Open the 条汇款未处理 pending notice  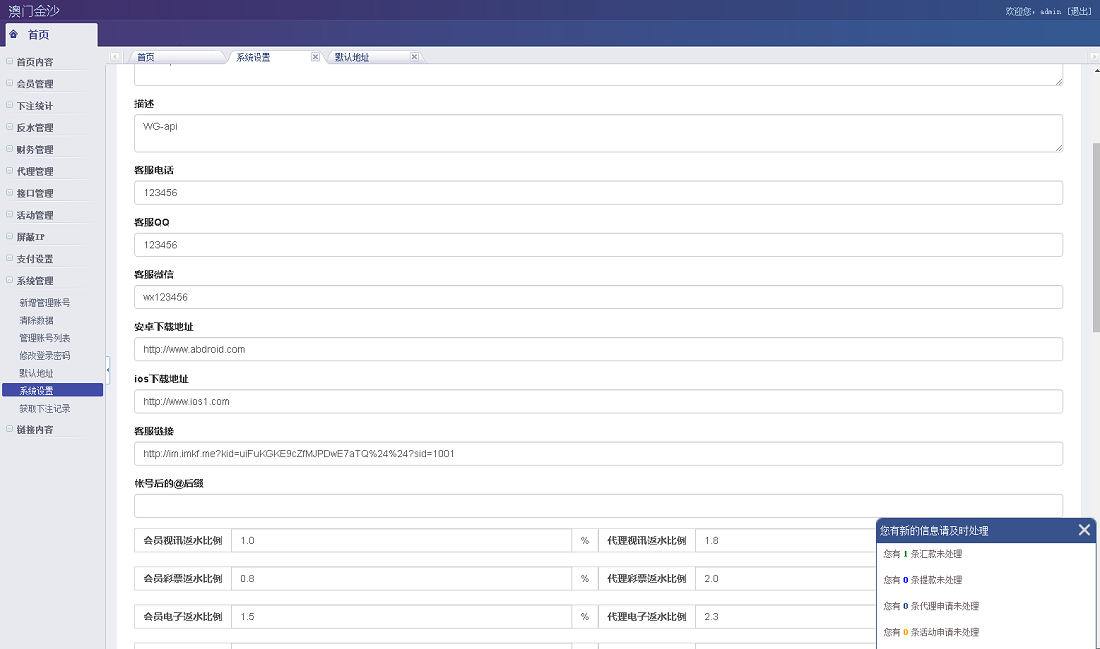pos(923,554)
